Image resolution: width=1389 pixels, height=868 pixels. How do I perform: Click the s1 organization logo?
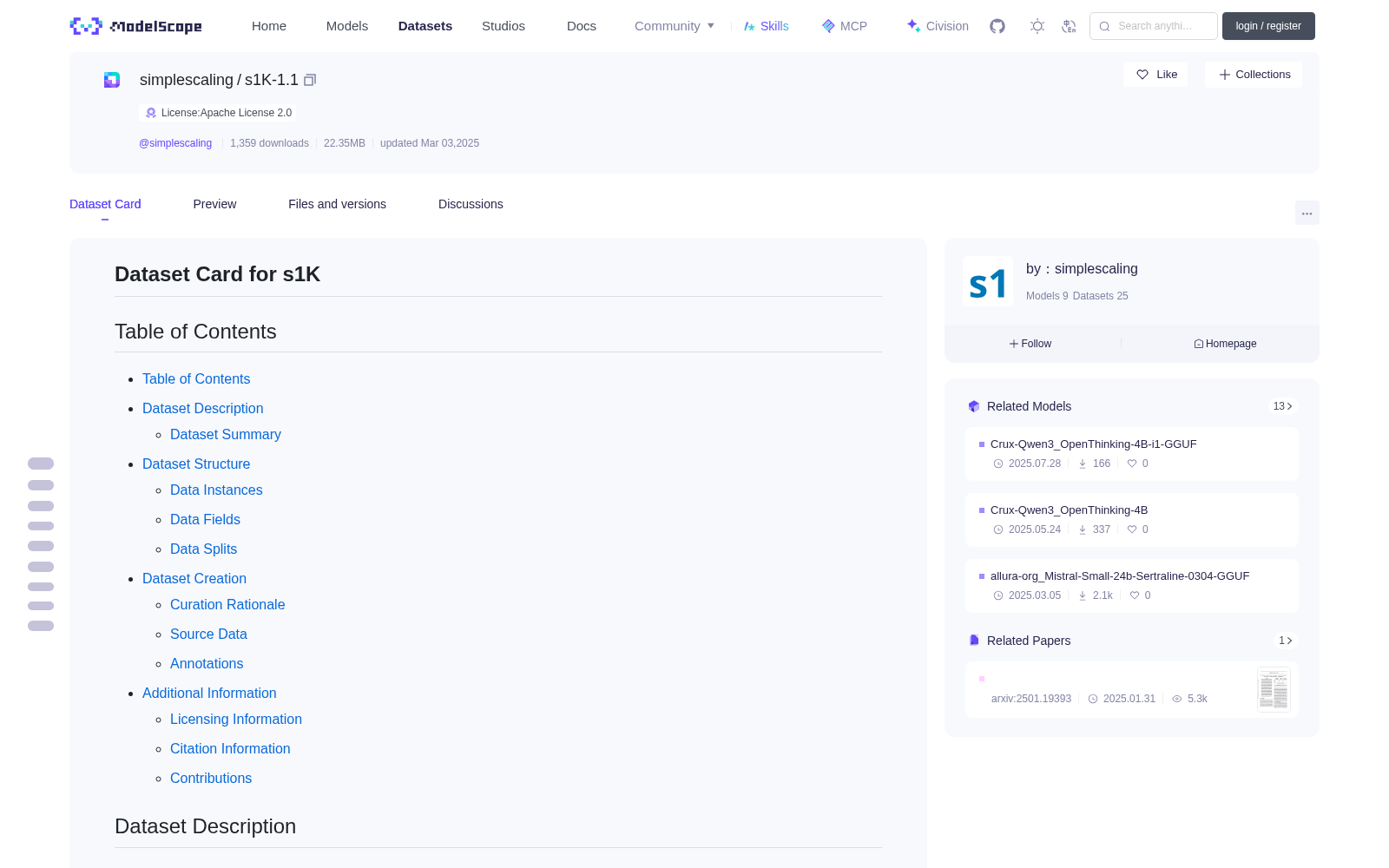click(988, 281)
